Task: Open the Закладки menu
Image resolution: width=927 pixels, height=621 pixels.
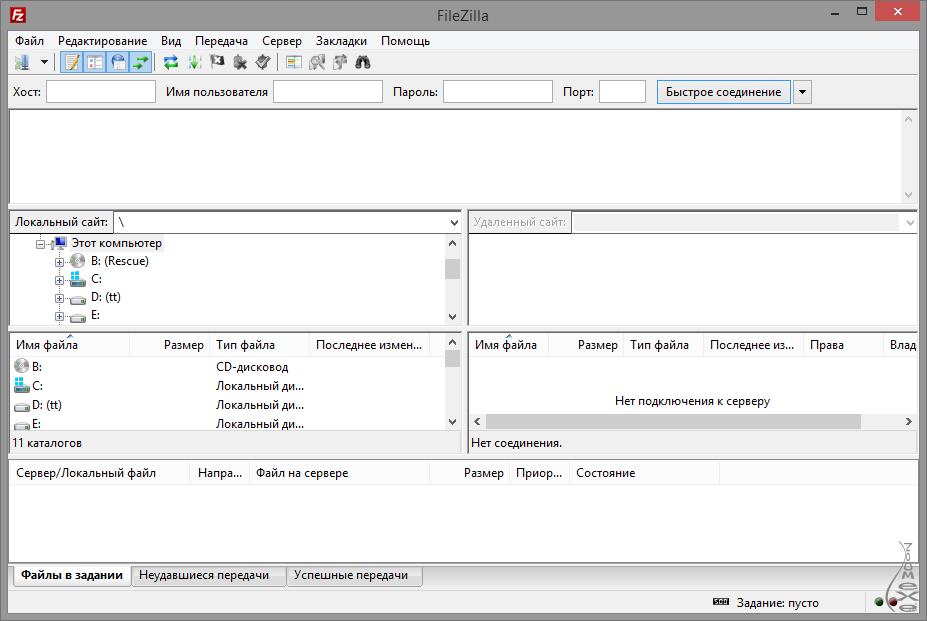Action: click(x=341, y=41)
